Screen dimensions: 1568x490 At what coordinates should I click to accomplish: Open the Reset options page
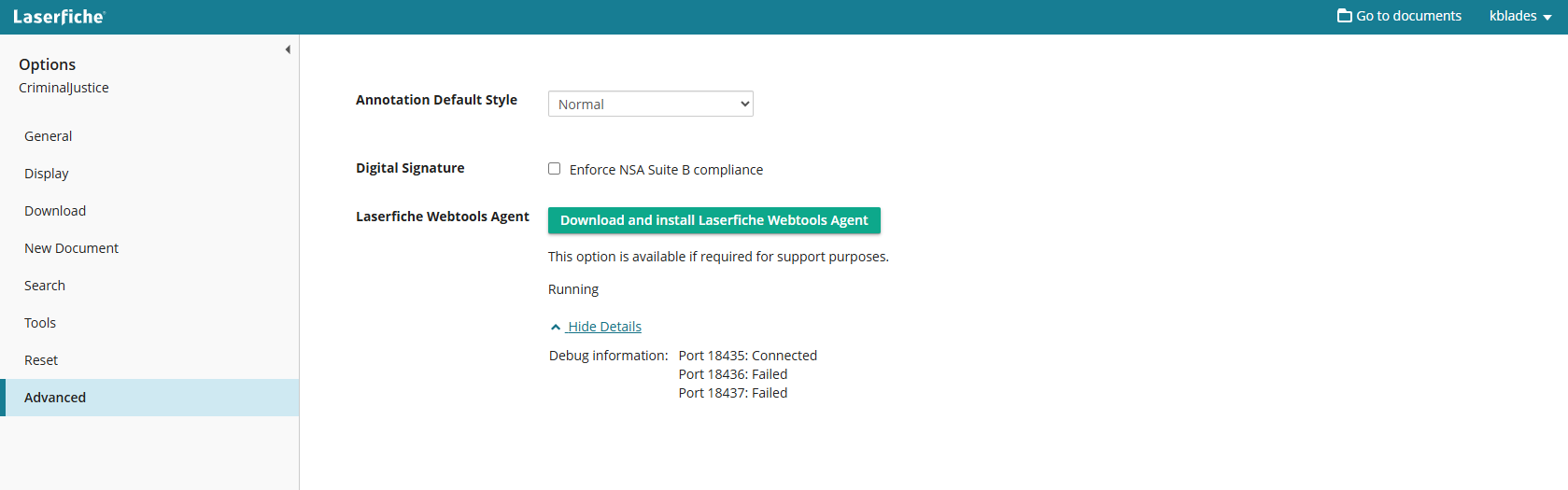[x=41, y=360]
